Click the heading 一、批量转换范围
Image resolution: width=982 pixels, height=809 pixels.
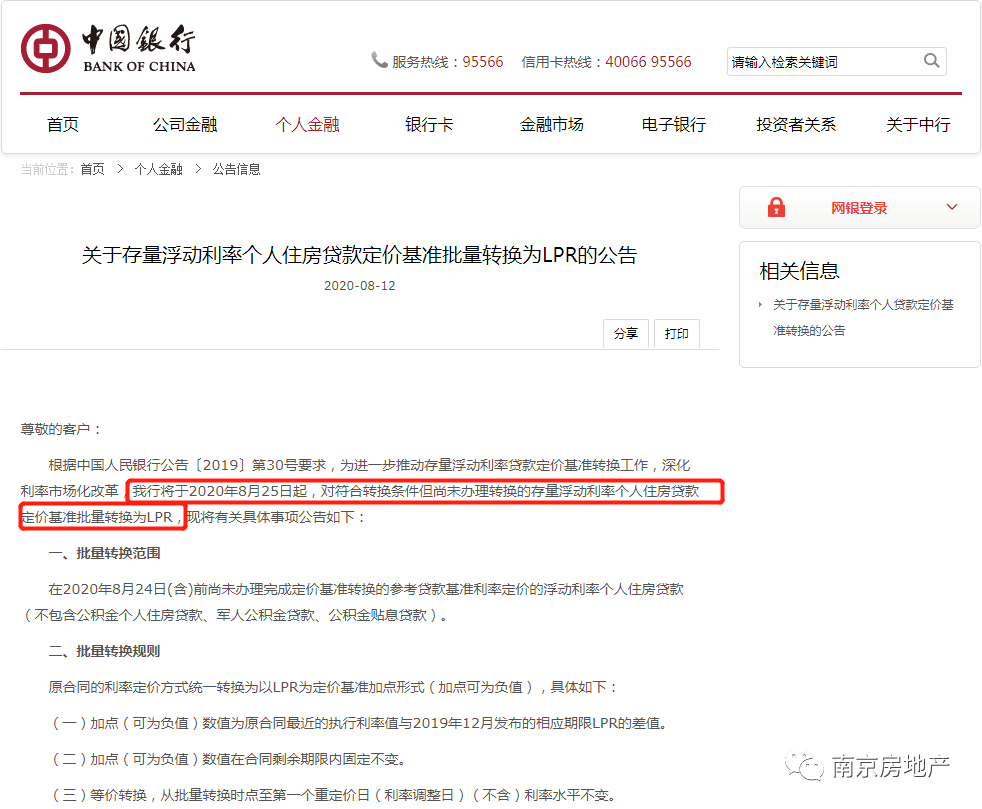pos(105,553)
